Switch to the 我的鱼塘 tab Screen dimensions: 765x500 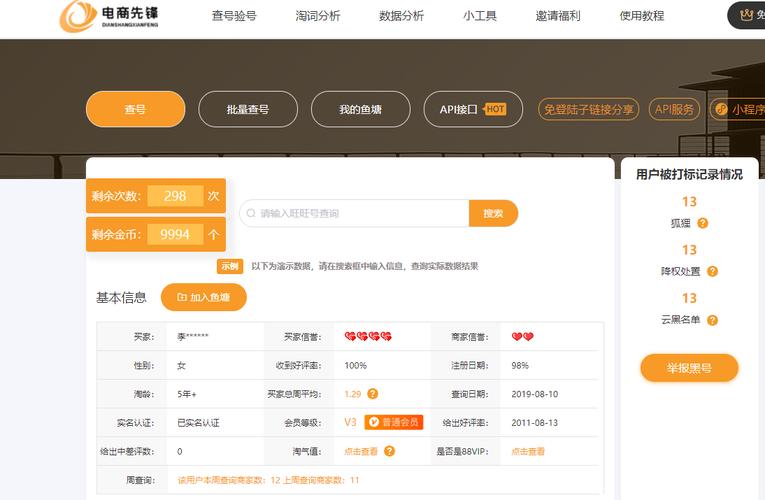click(361, 109)
